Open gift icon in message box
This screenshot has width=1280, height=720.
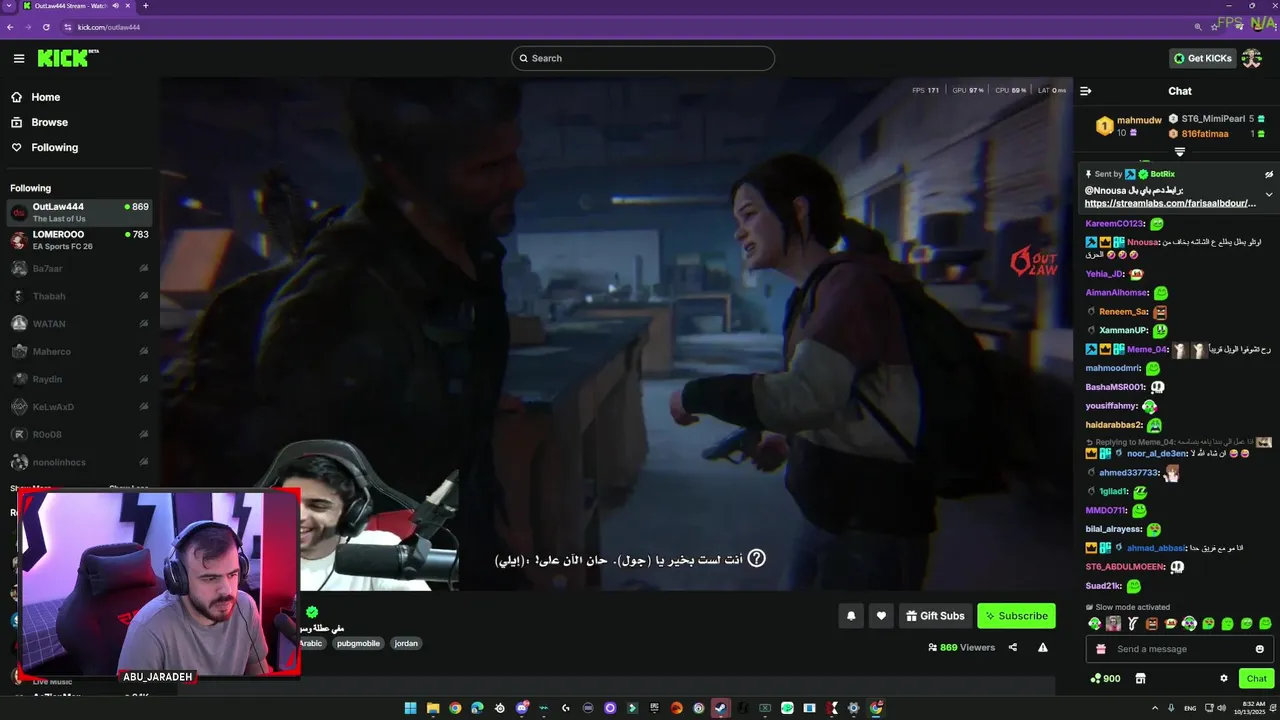pos(1101,649)
